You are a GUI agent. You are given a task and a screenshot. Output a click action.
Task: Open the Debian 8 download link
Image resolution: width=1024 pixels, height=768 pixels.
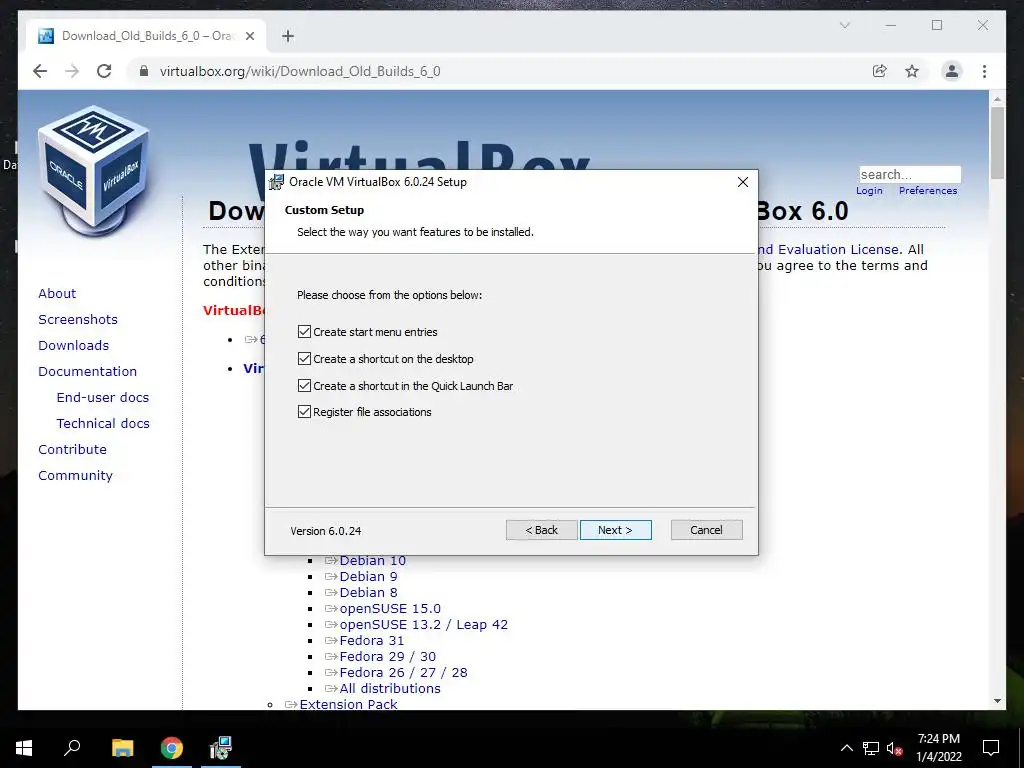[368, 592]
